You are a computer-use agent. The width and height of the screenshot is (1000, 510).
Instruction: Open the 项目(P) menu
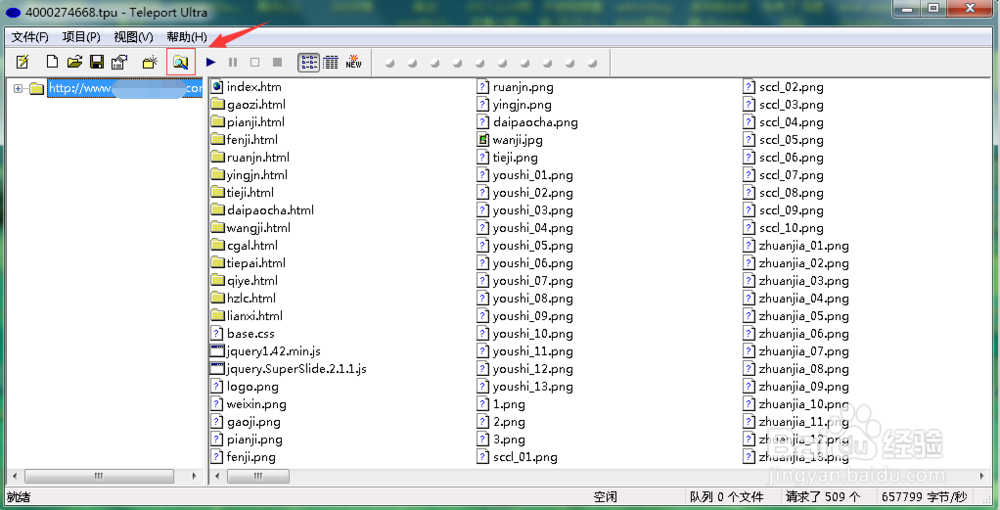(82, 37)
